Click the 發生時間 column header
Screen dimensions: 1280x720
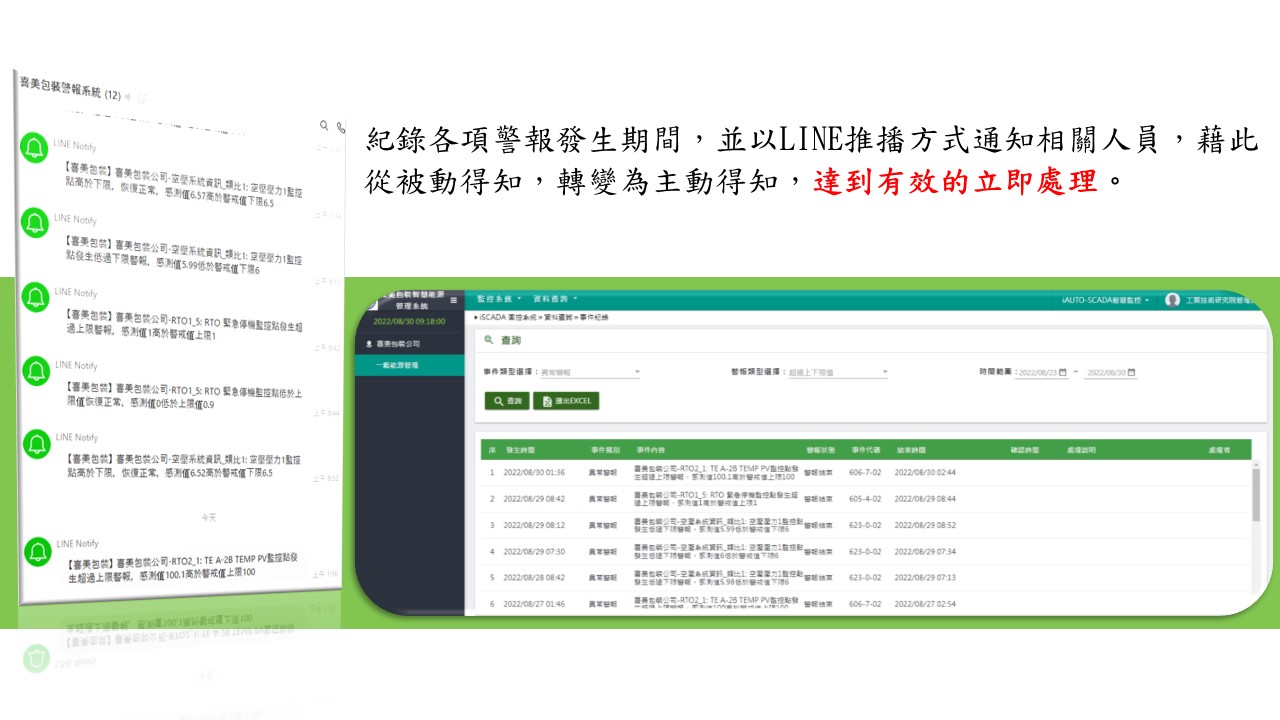coord(522,451)
